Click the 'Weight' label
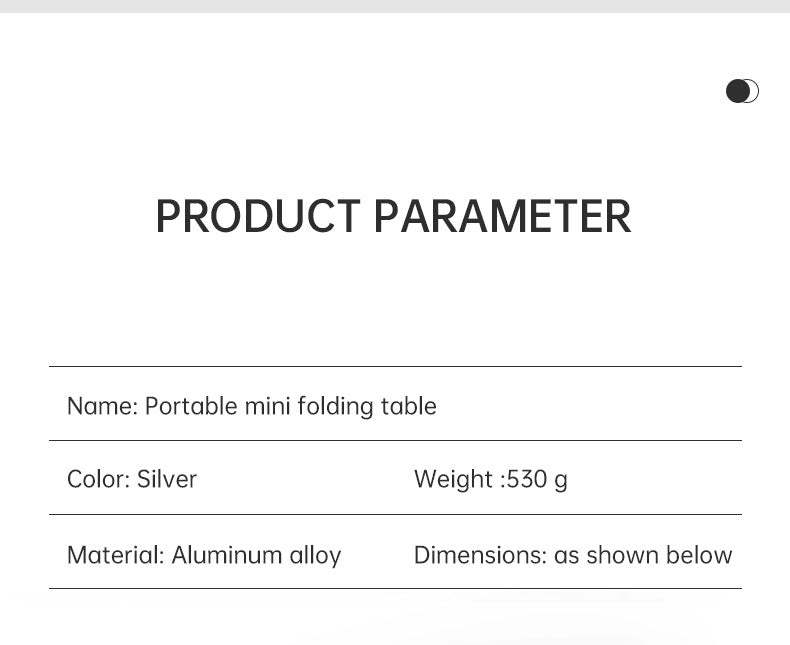The width and height of the screenshot is (790, 645). (453, 479)
